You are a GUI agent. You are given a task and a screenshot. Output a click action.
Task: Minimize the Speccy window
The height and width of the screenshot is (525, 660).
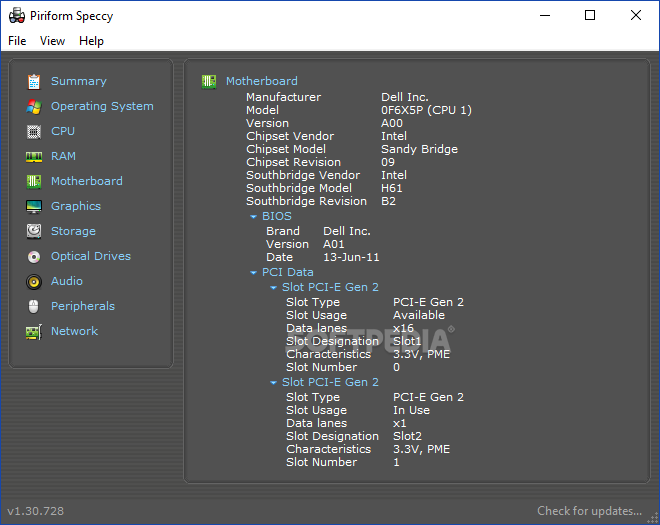[x=545, y=16]
